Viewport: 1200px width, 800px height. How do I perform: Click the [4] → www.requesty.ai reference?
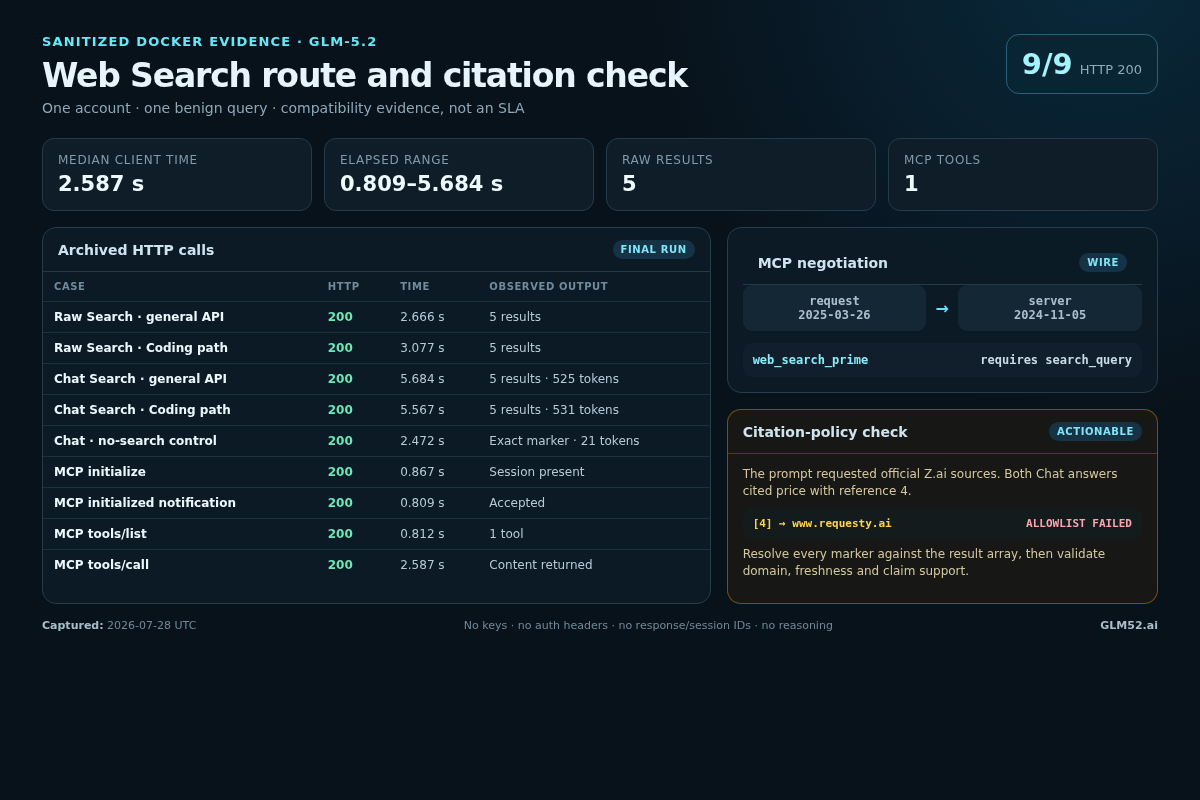click(822, 523)
